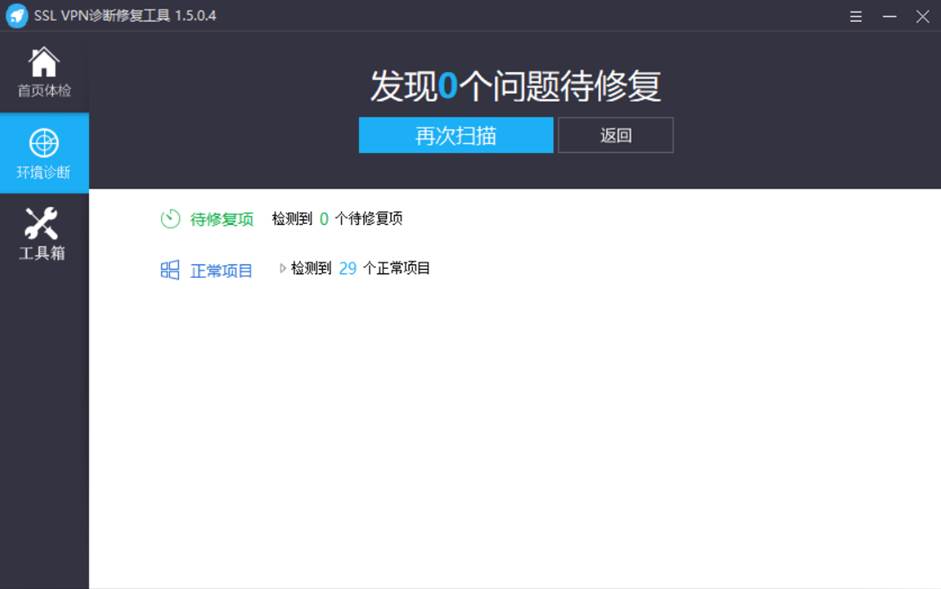The image size is (941, 589).
Task: Close the SSL VPN diagnostic tool
Action: point(922,16)
